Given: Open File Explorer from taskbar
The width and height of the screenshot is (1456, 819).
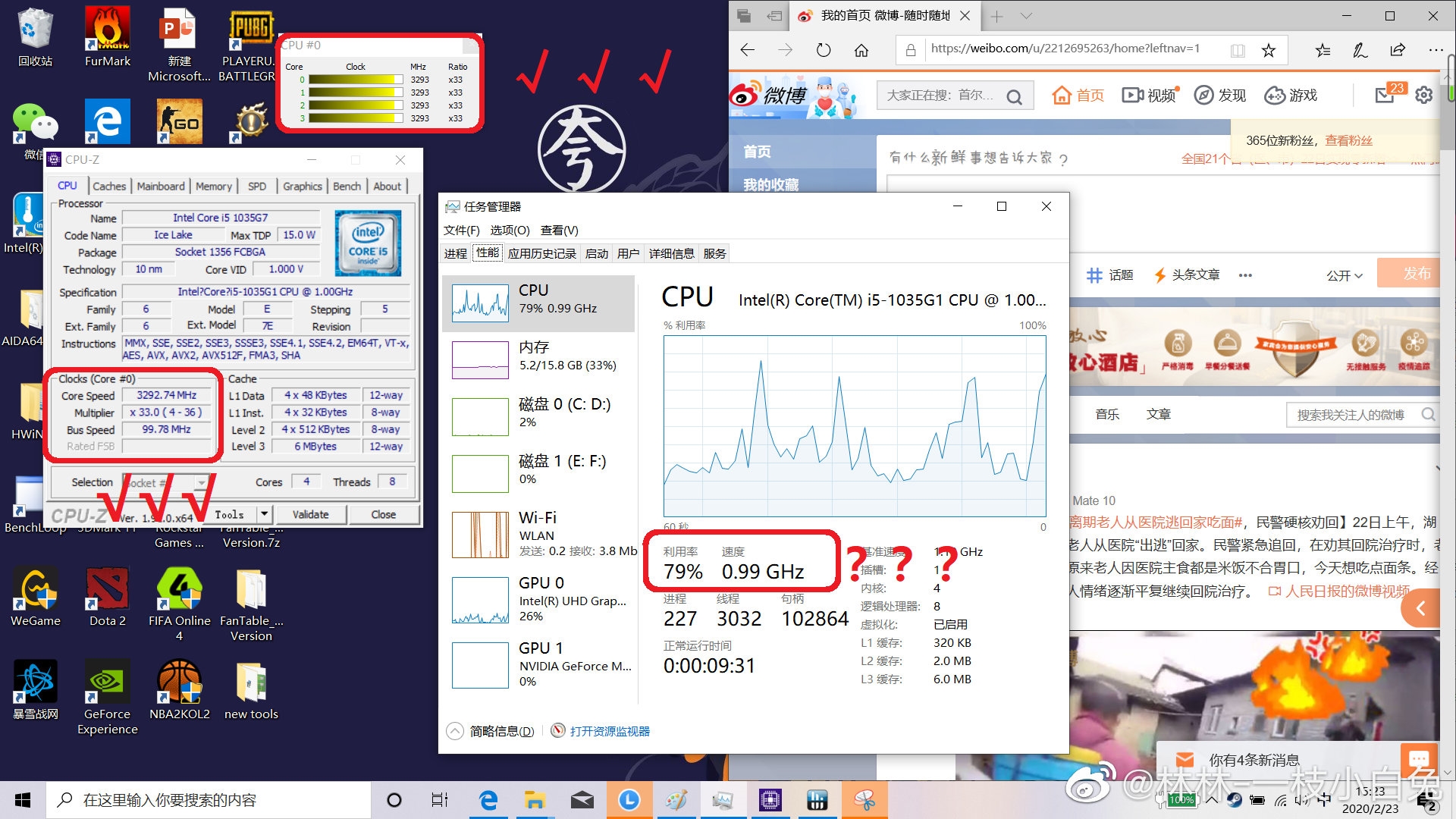Looking at the screenshot, I should [535, 800].
